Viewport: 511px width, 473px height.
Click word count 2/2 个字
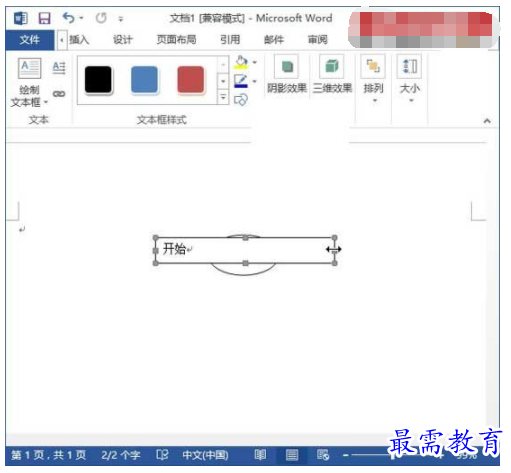tap(121, 455)
